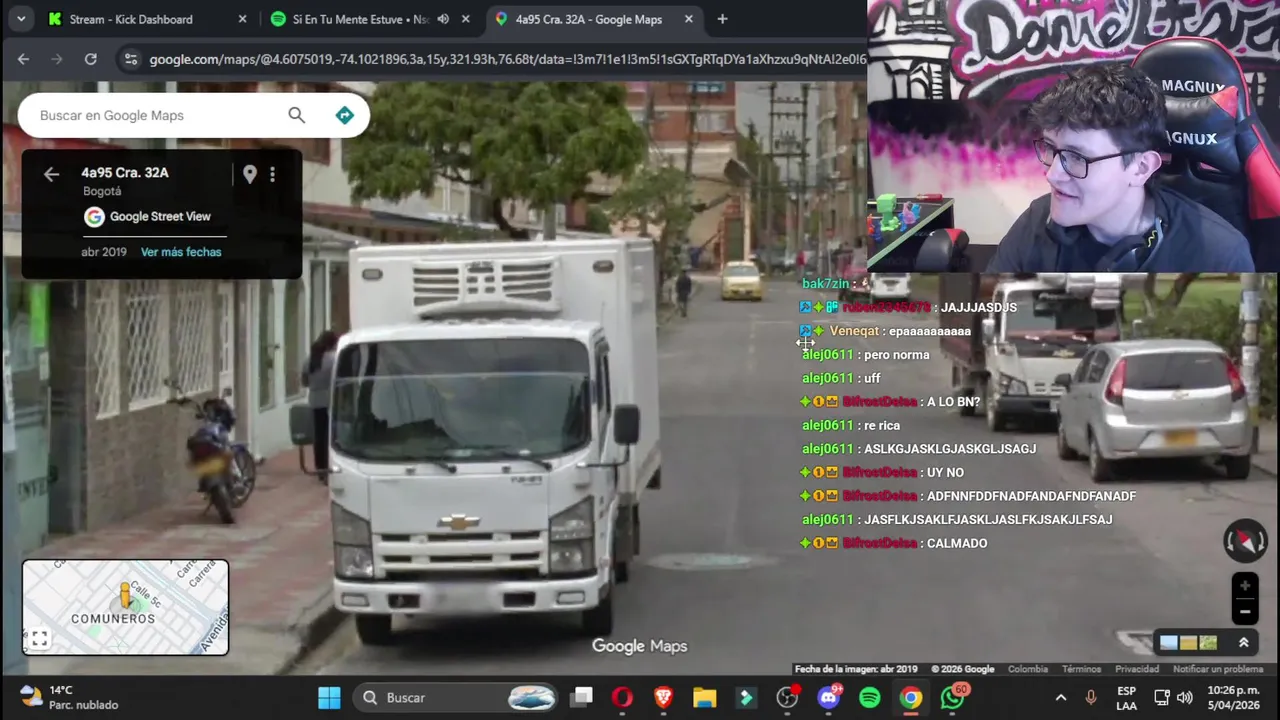Open the tab search dropdown arrow

tap(21, 19)
